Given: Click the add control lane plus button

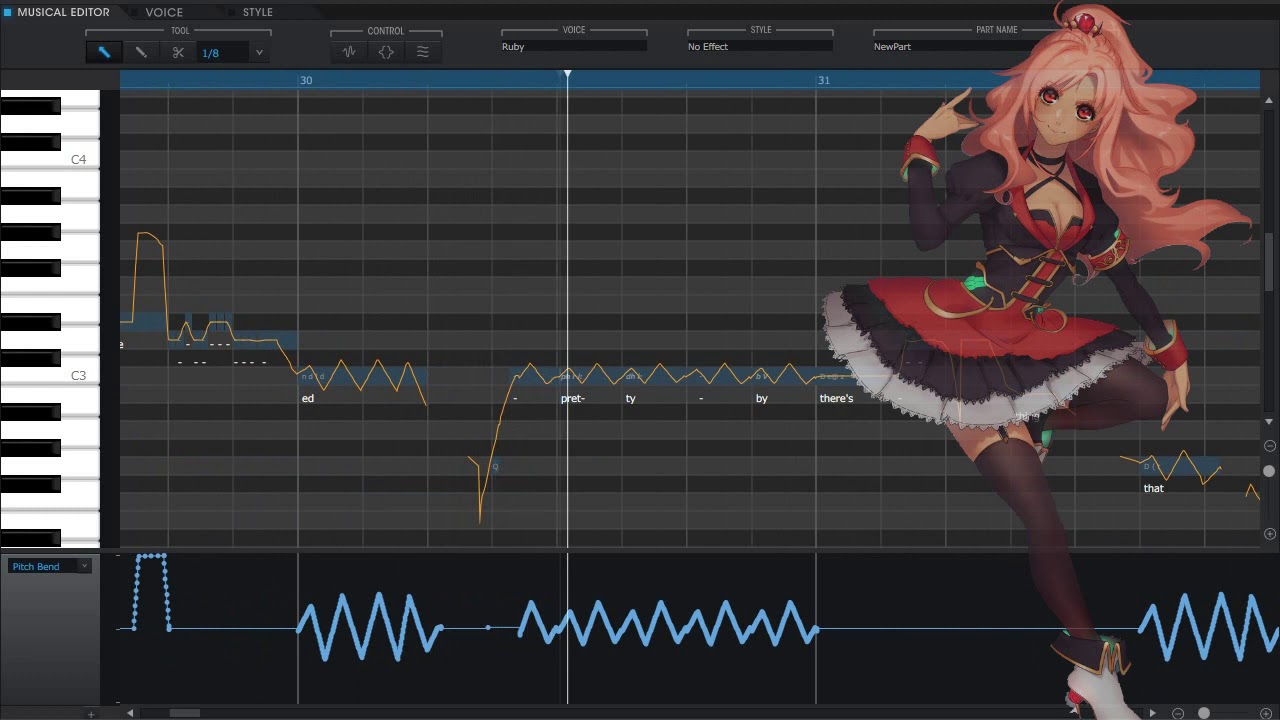Looking at the screenshot, I should tap(91, 714).
